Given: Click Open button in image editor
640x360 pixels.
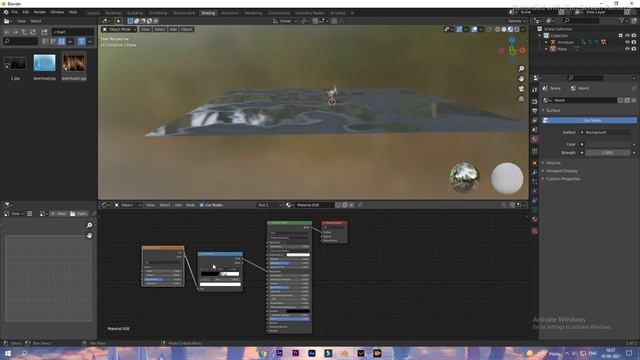Looking at the screenshot, I should click(x=78, y=213).
